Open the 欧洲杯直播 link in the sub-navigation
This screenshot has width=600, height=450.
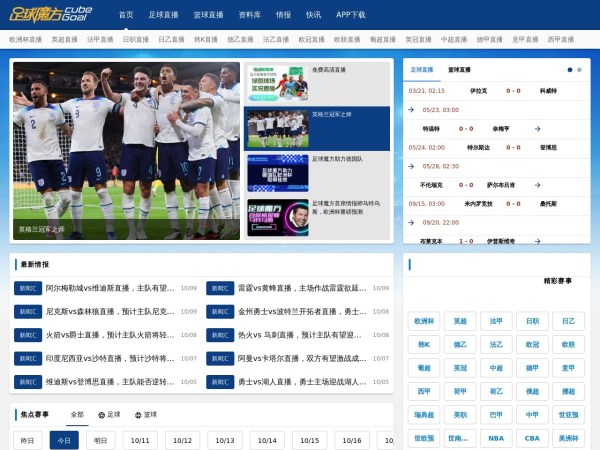[26, 40]
